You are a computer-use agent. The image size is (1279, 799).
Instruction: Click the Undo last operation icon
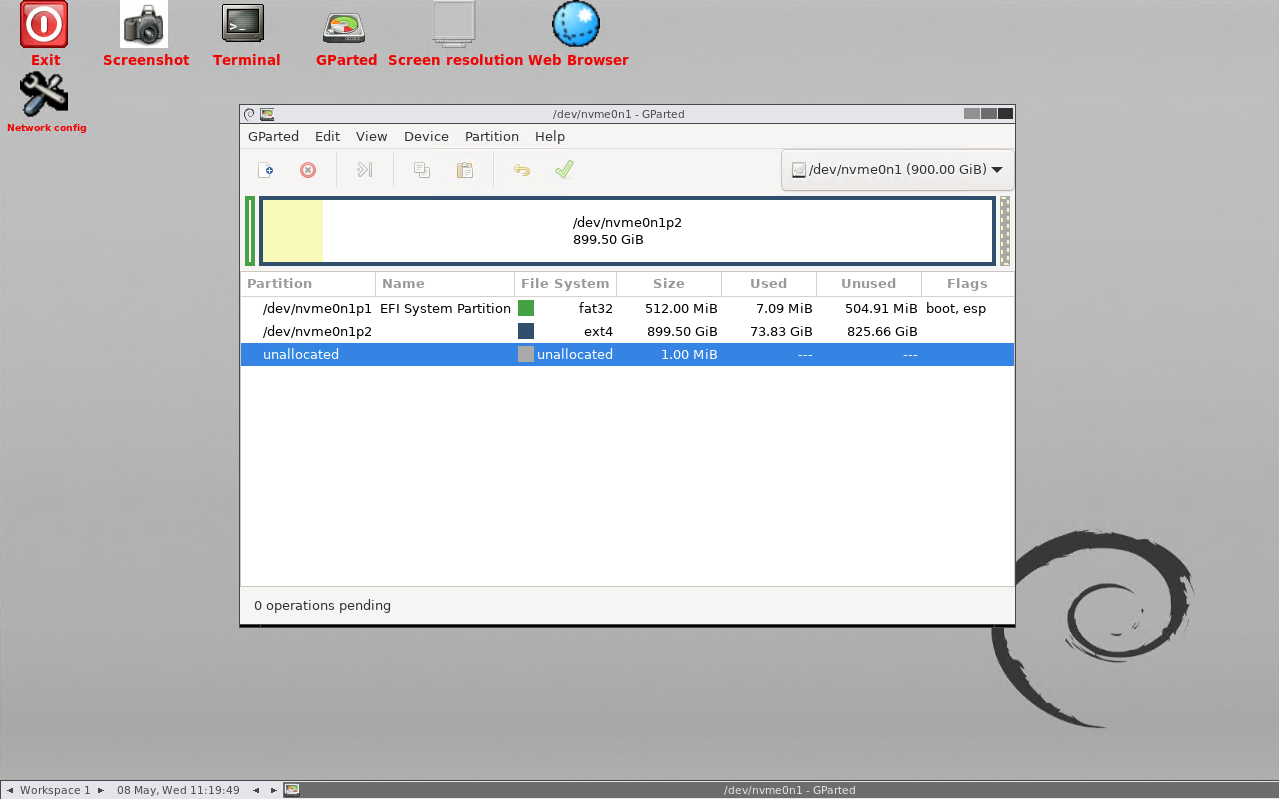coord(521,170)
